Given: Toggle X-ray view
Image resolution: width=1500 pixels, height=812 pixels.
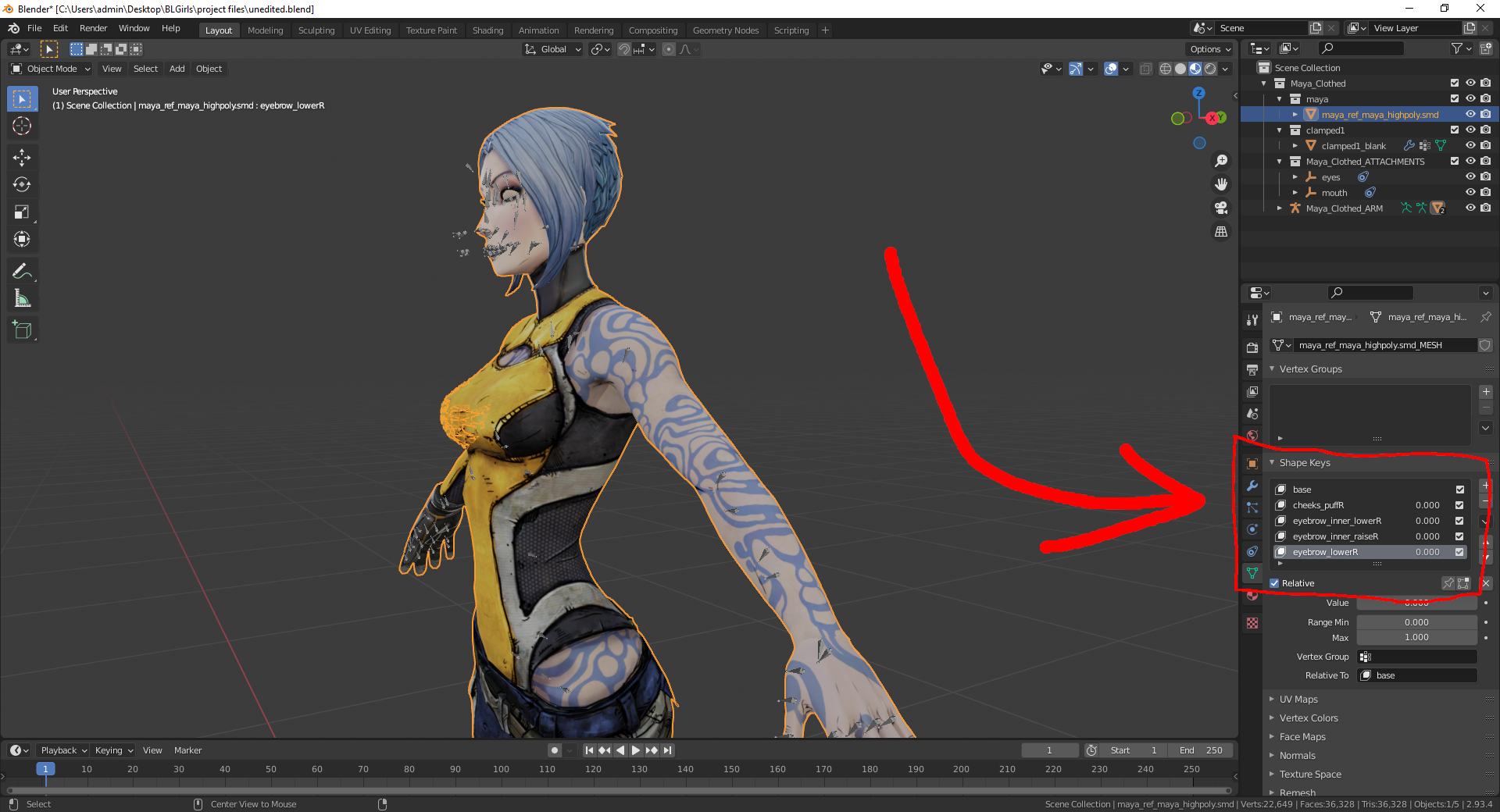Looking at the screenshot, I should click(1145, 69).
